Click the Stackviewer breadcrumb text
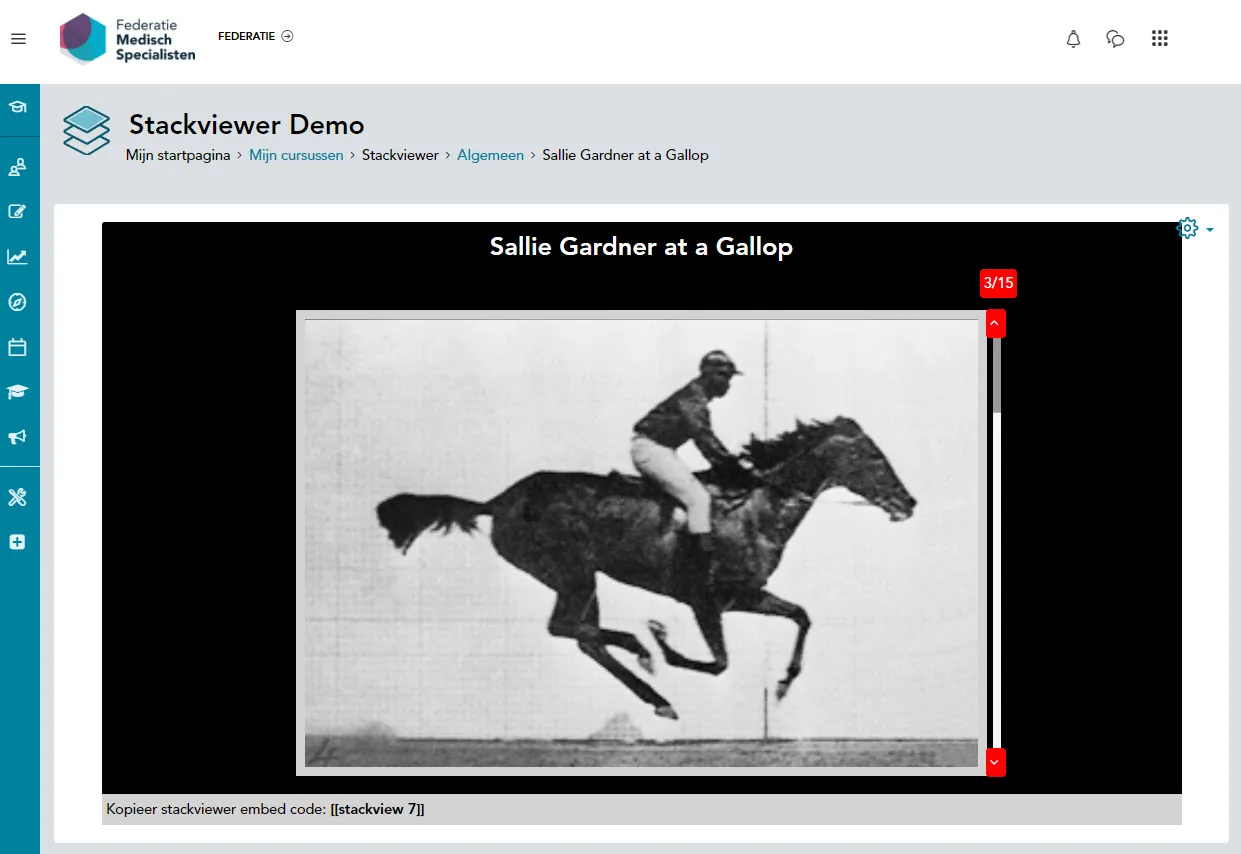This screenshot has height=854, width=1241. click(x=400, y=155)
